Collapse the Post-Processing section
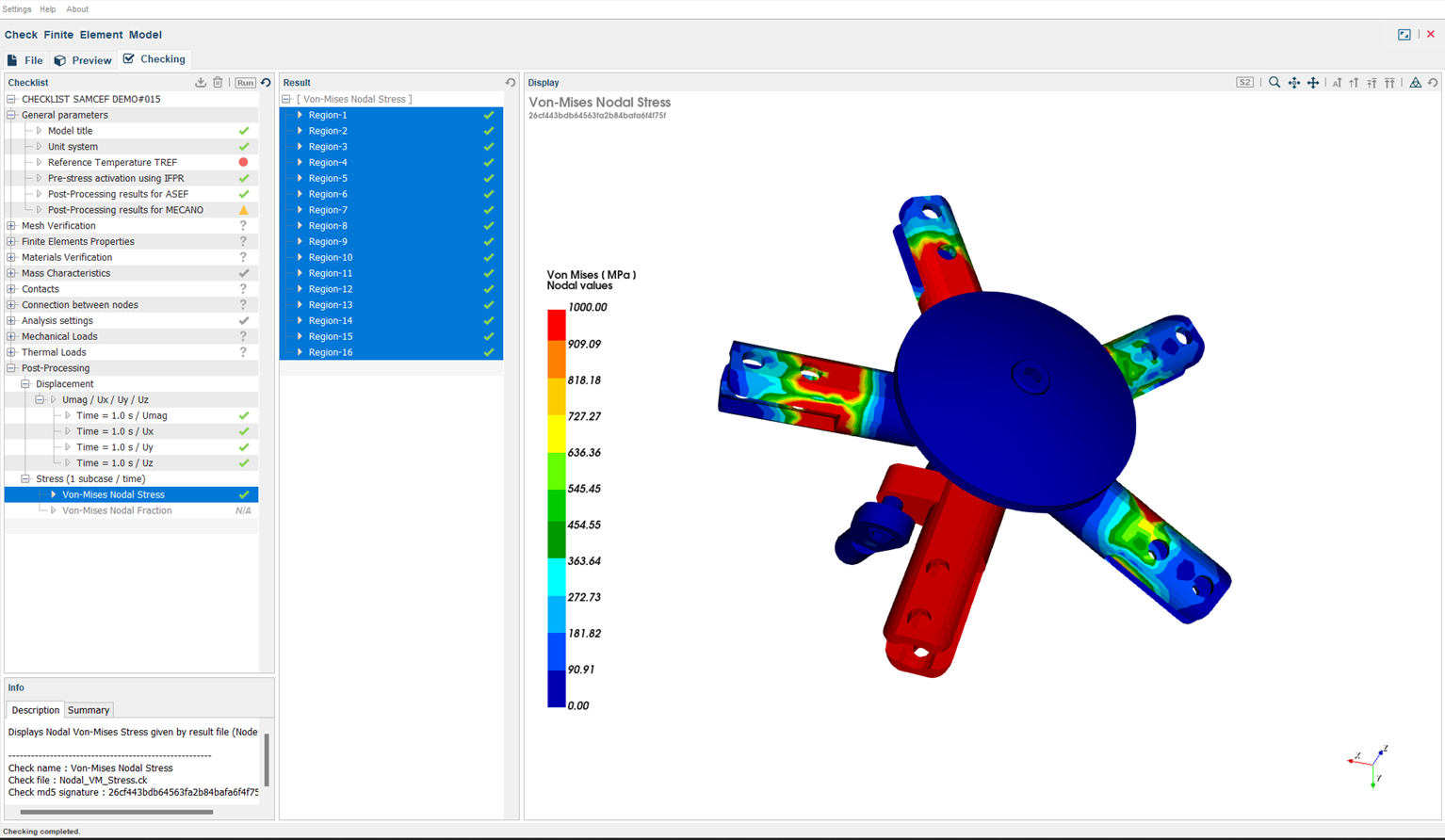 [x=11, y=368]
